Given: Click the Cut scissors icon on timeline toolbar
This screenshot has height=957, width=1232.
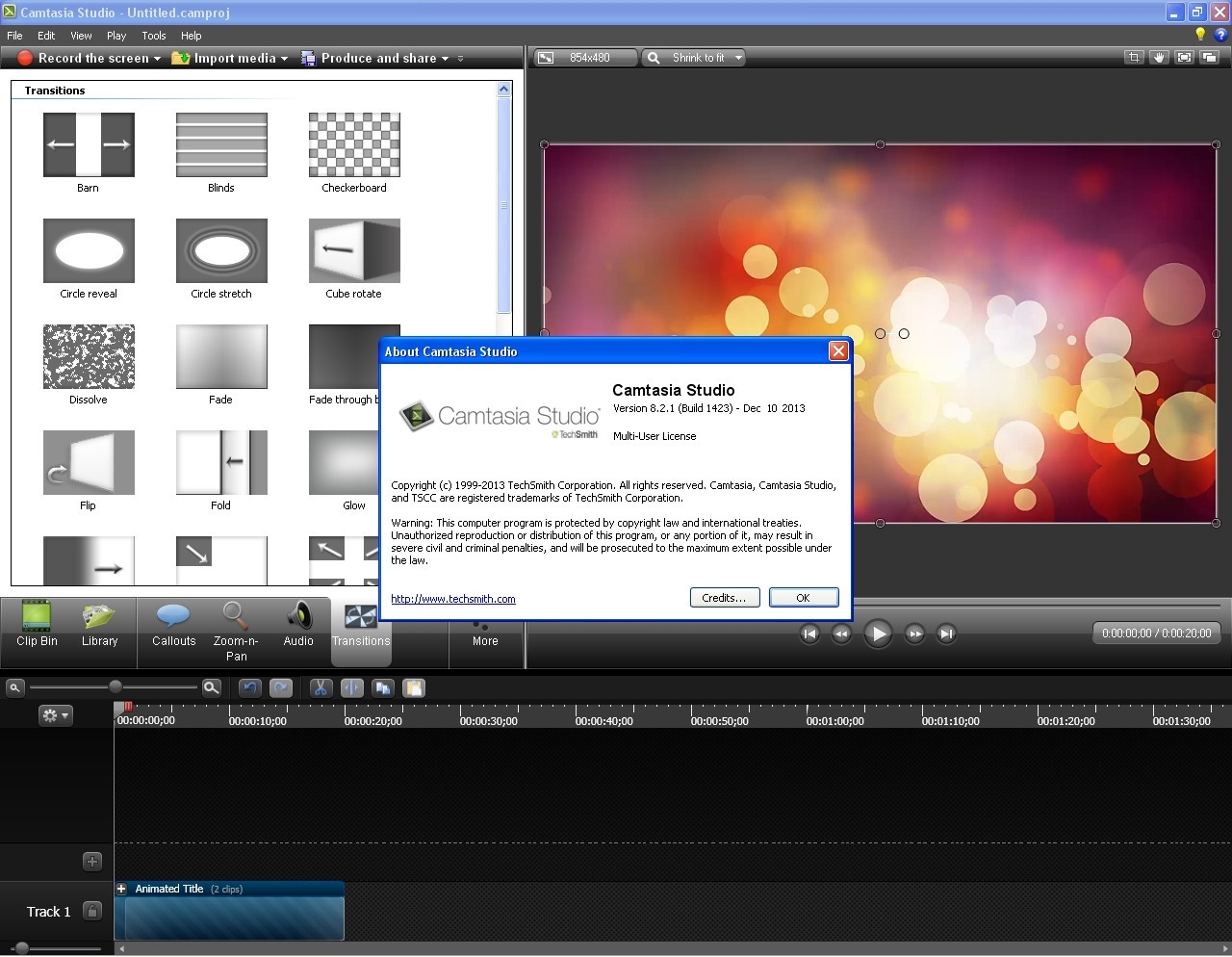Looking at the screenshot, I should 321,687.
